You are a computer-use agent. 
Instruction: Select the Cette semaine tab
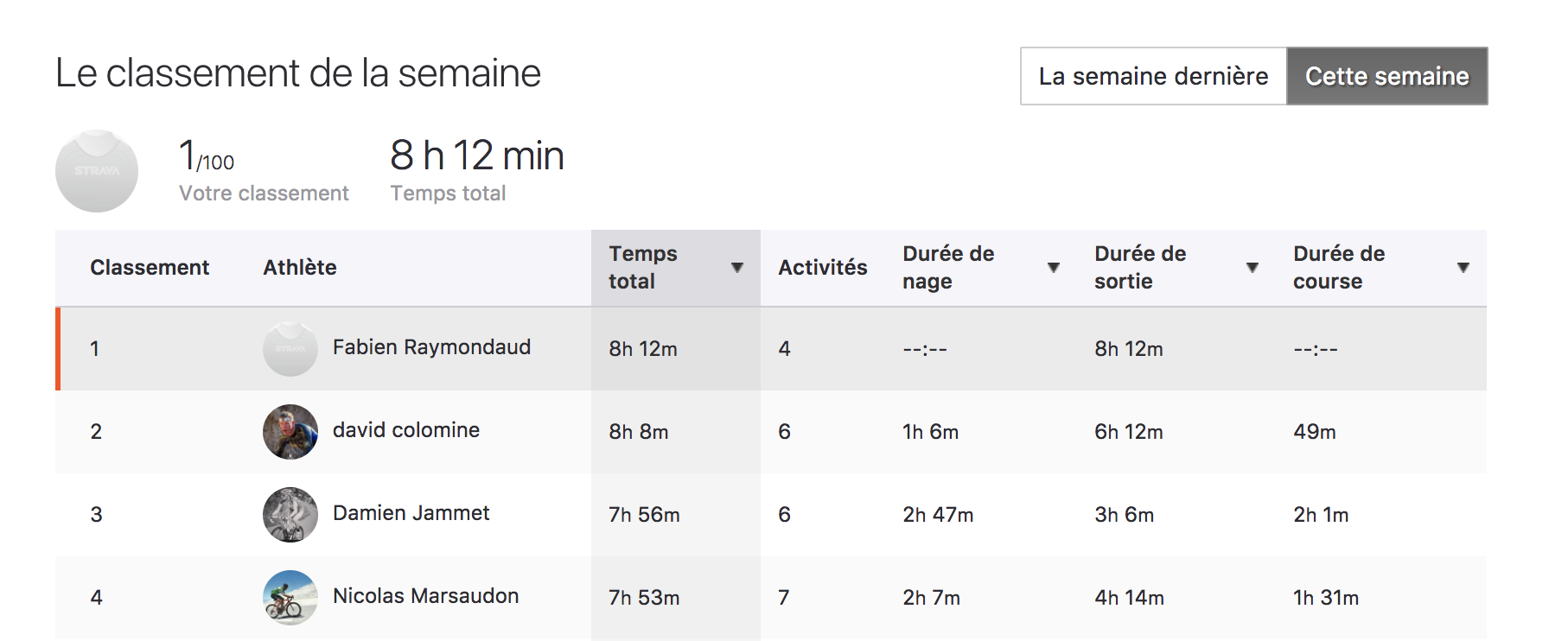tap(1387, 76)
